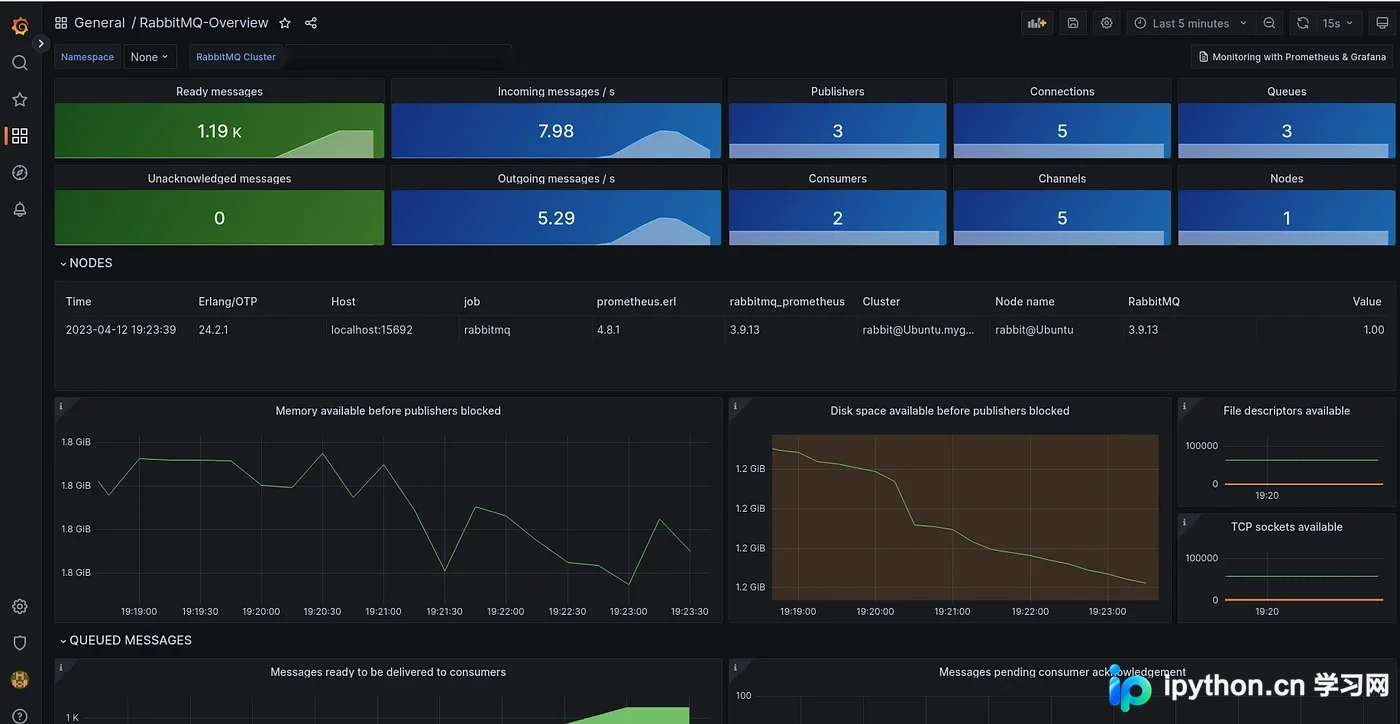The image size is (1400, 724).
Task: Switch to TV mode using the monitor icon
Action: 1383,23
